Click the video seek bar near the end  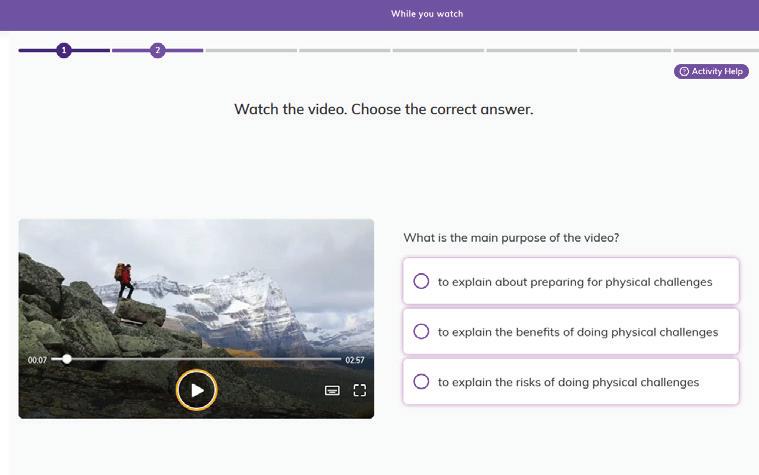tap(334, 359)
